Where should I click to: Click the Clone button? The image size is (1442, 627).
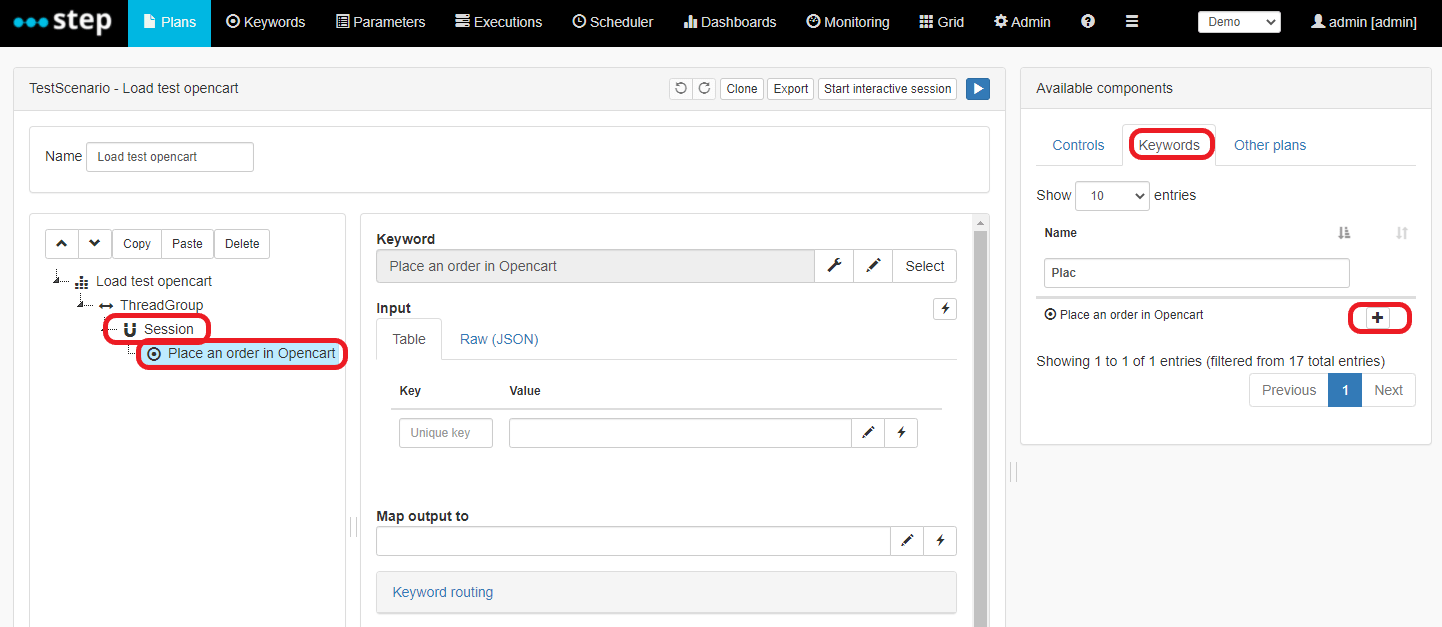741,88
